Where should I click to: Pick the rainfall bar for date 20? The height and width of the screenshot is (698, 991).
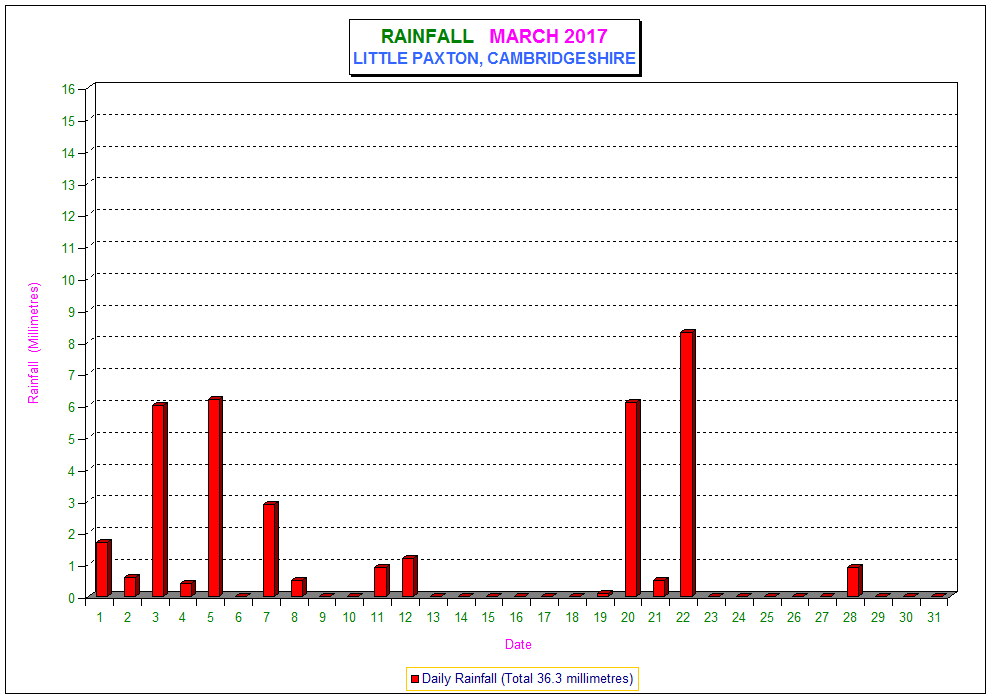[632, 498]
